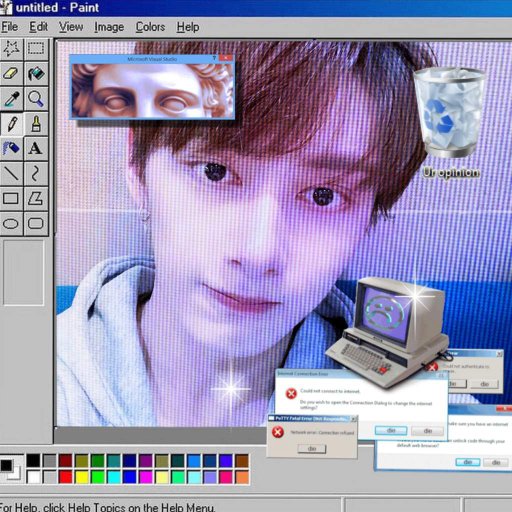Select the Text tool letter A
The image size is (512, 512).
pos(36,149)
